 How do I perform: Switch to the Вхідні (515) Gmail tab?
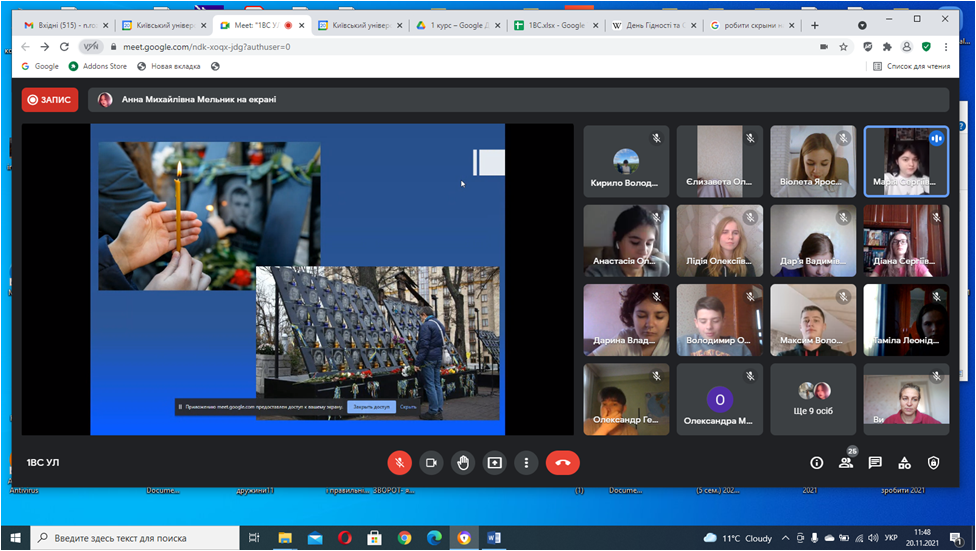[x=62, y=25]
